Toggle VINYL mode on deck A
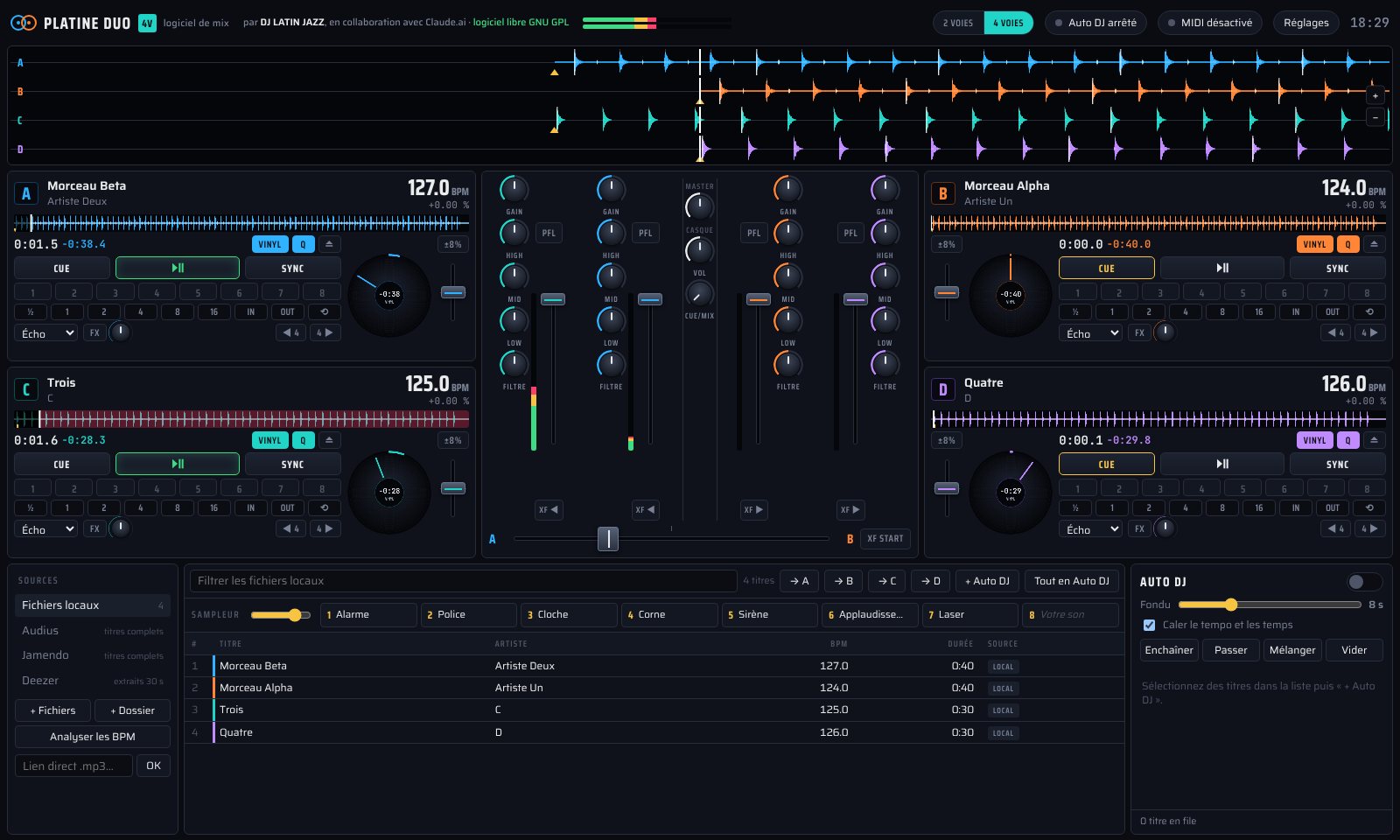The width and height of the screenshot is (1400, 840). (x=270, y=244)
